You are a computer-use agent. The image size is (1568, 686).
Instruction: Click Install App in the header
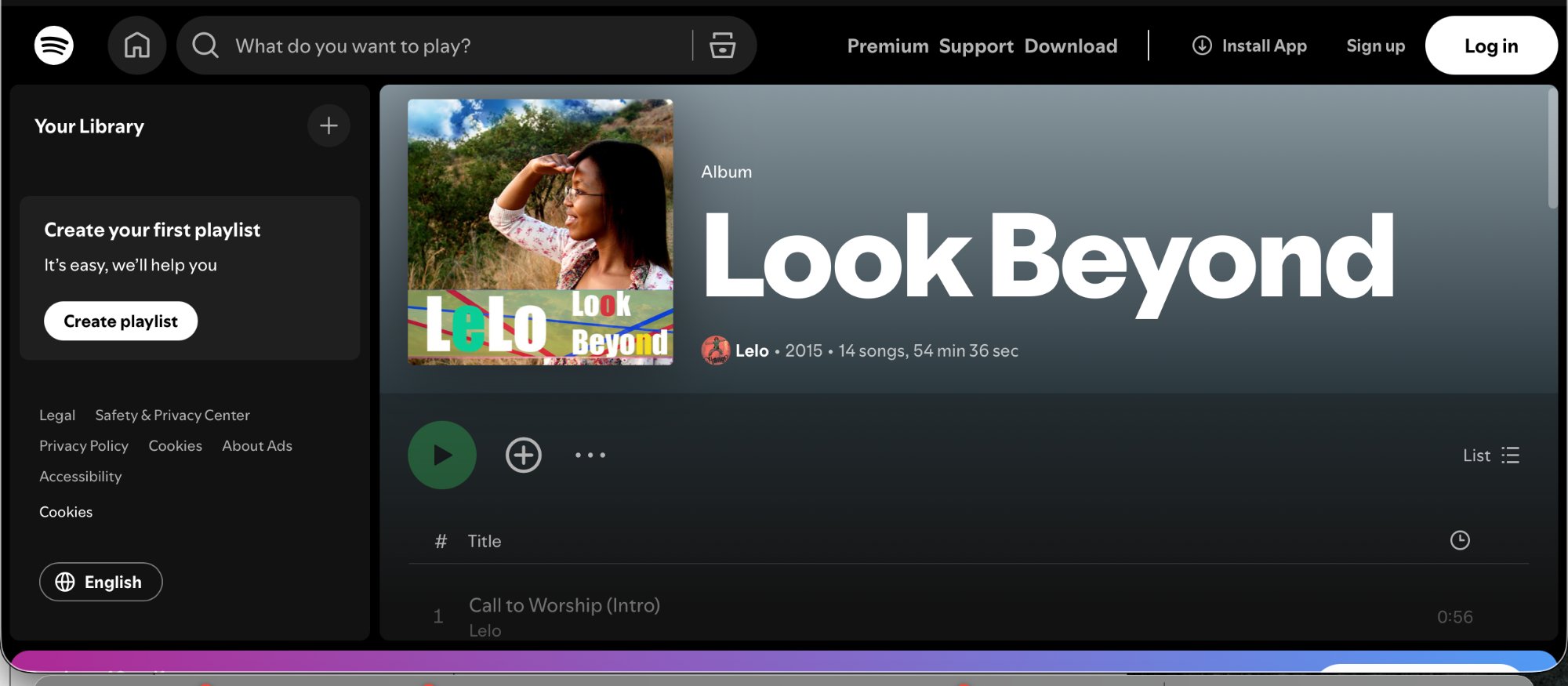tap(1250, 45)
